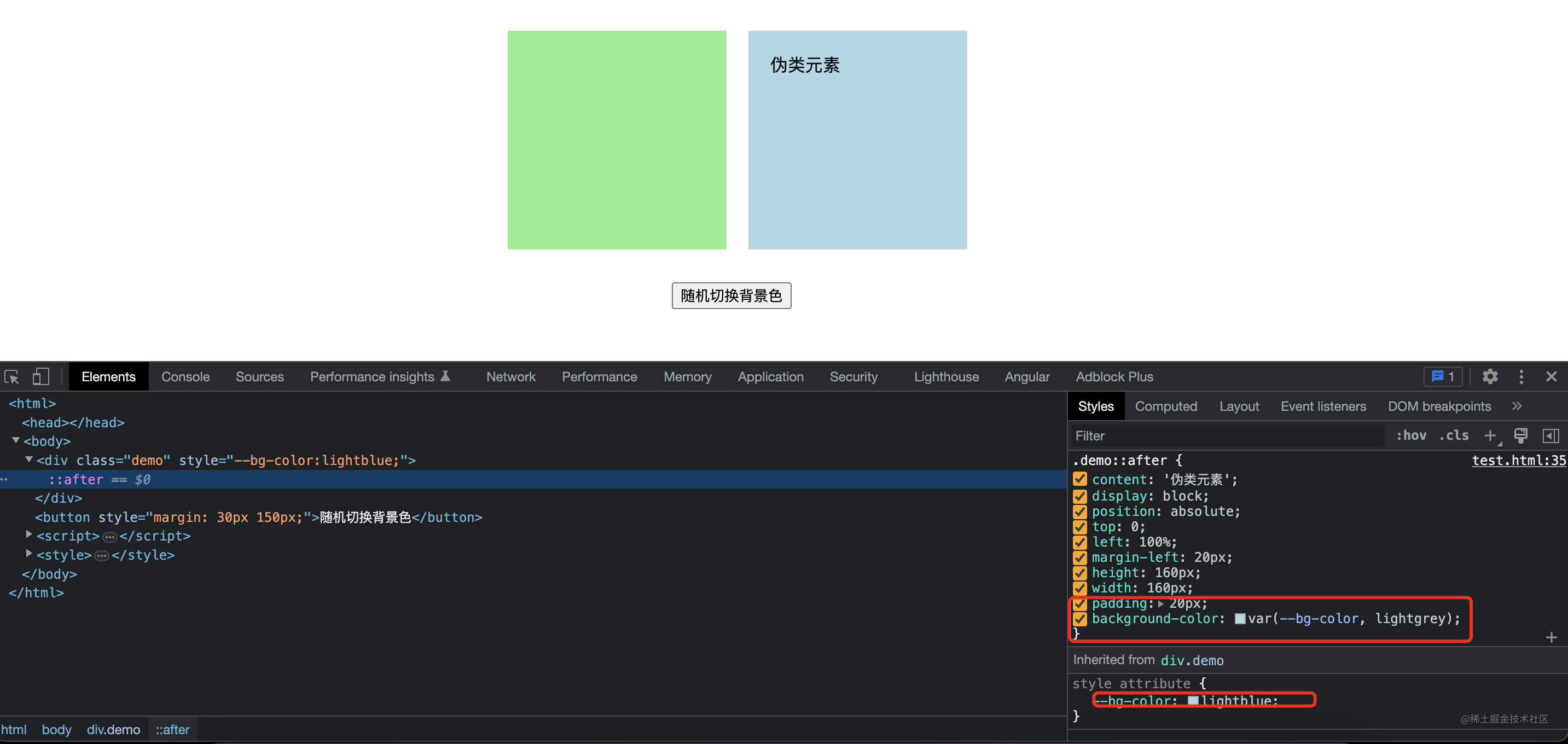Select html in the breadcrumb bar
1568x744 pixels.
(13, 729)
